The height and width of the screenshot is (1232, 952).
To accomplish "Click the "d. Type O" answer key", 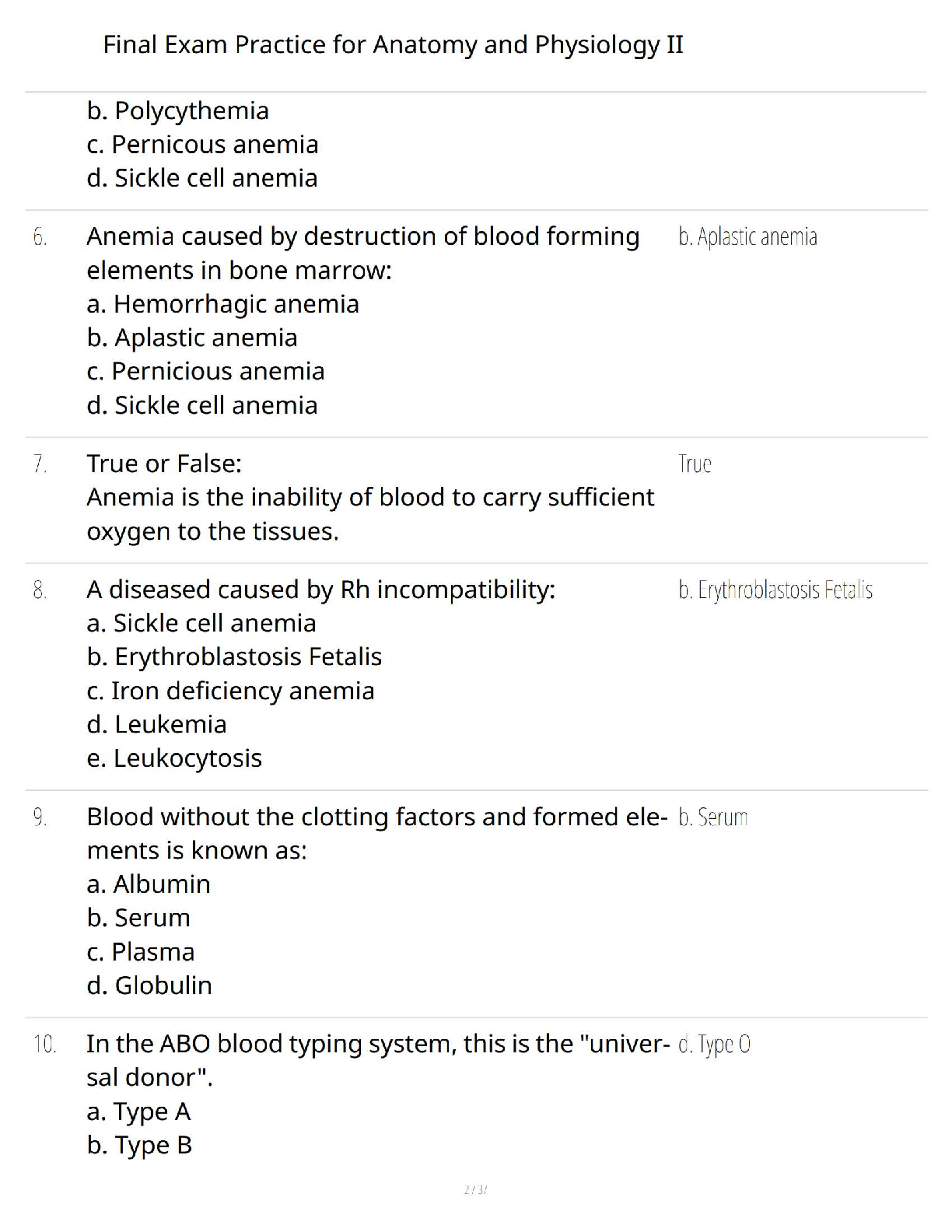I will [714, 1045].
